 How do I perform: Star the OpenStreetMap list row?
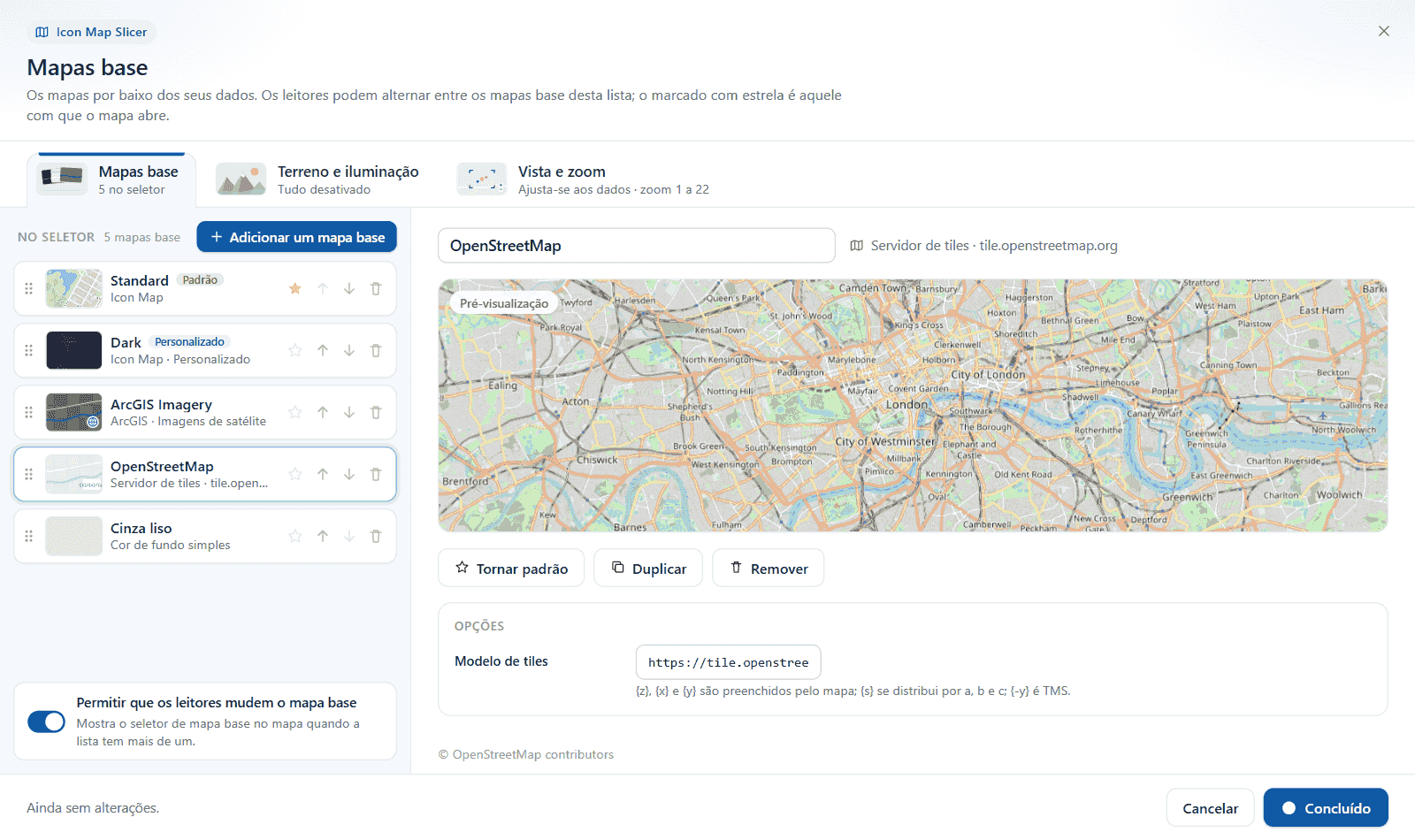pos(295,474)
